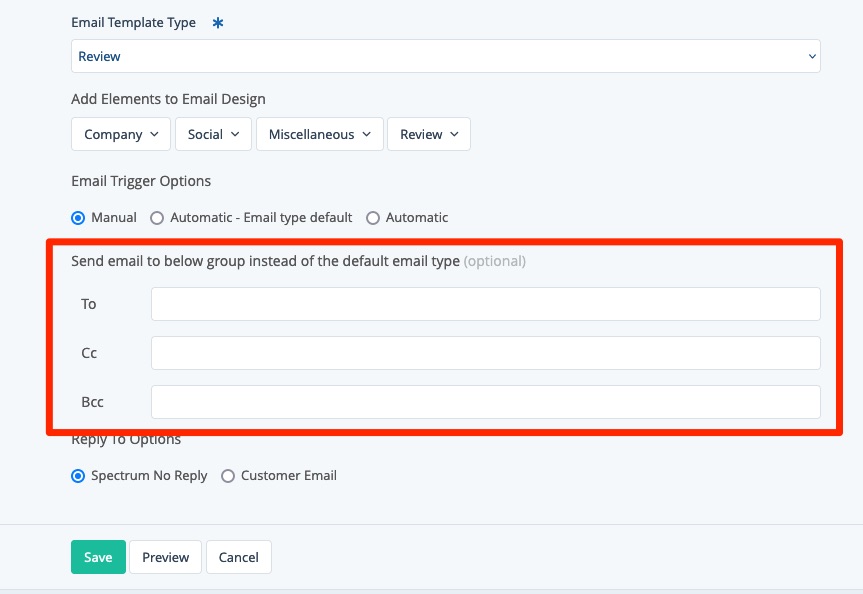Select the plain Automatic trigger radio button
The image size is (863, 594).
[x=373, y=218]
